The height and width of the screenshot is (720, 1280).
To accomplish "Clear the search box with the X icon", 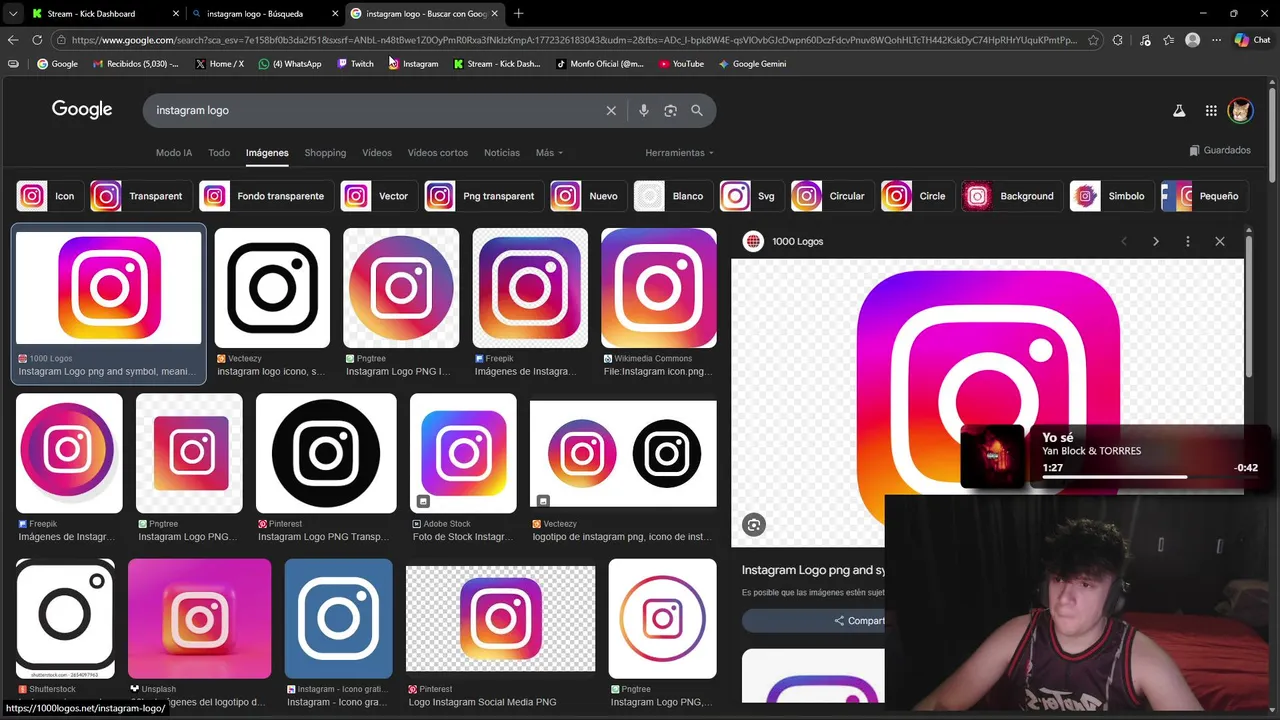I will [x=611, y=111].
